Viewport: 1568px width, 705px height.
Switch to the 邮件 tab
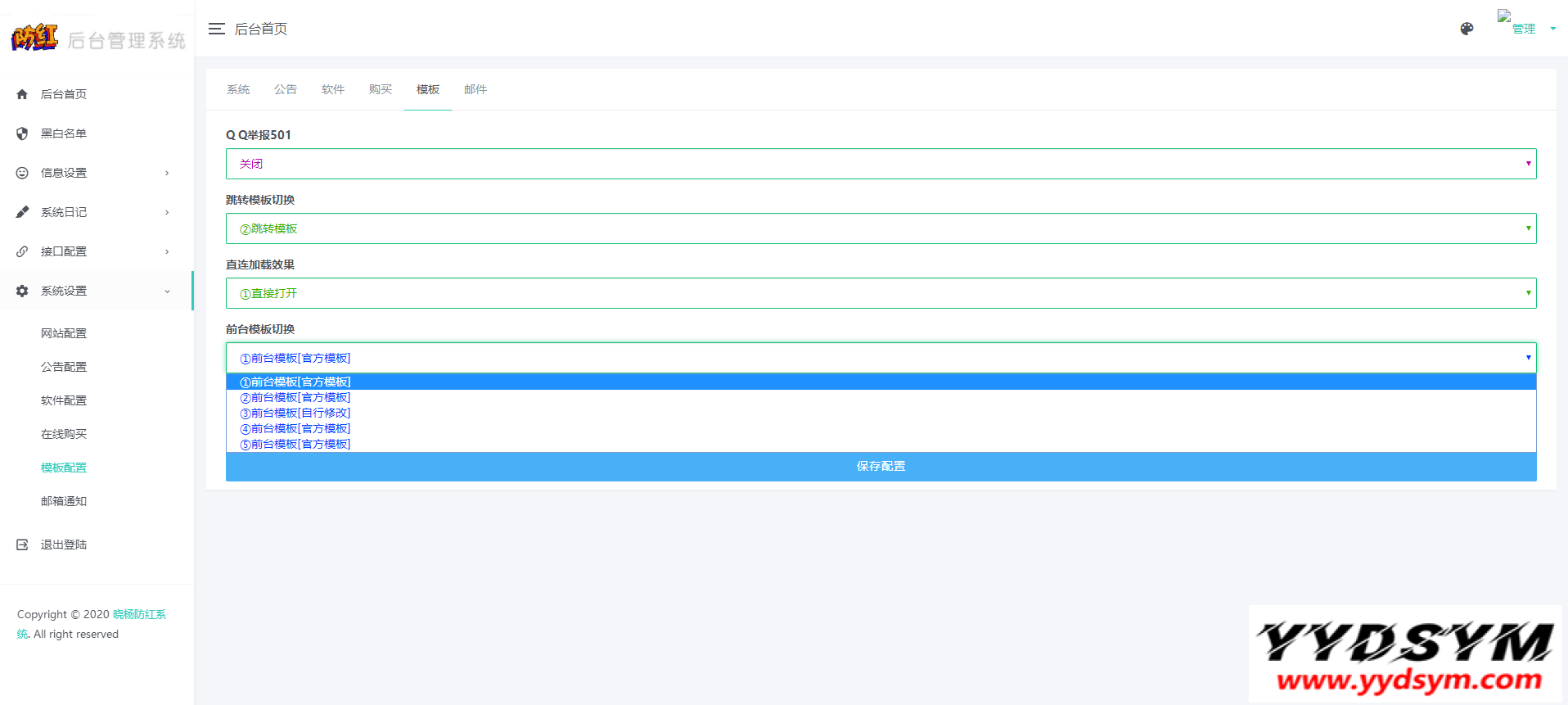[475, 89]
